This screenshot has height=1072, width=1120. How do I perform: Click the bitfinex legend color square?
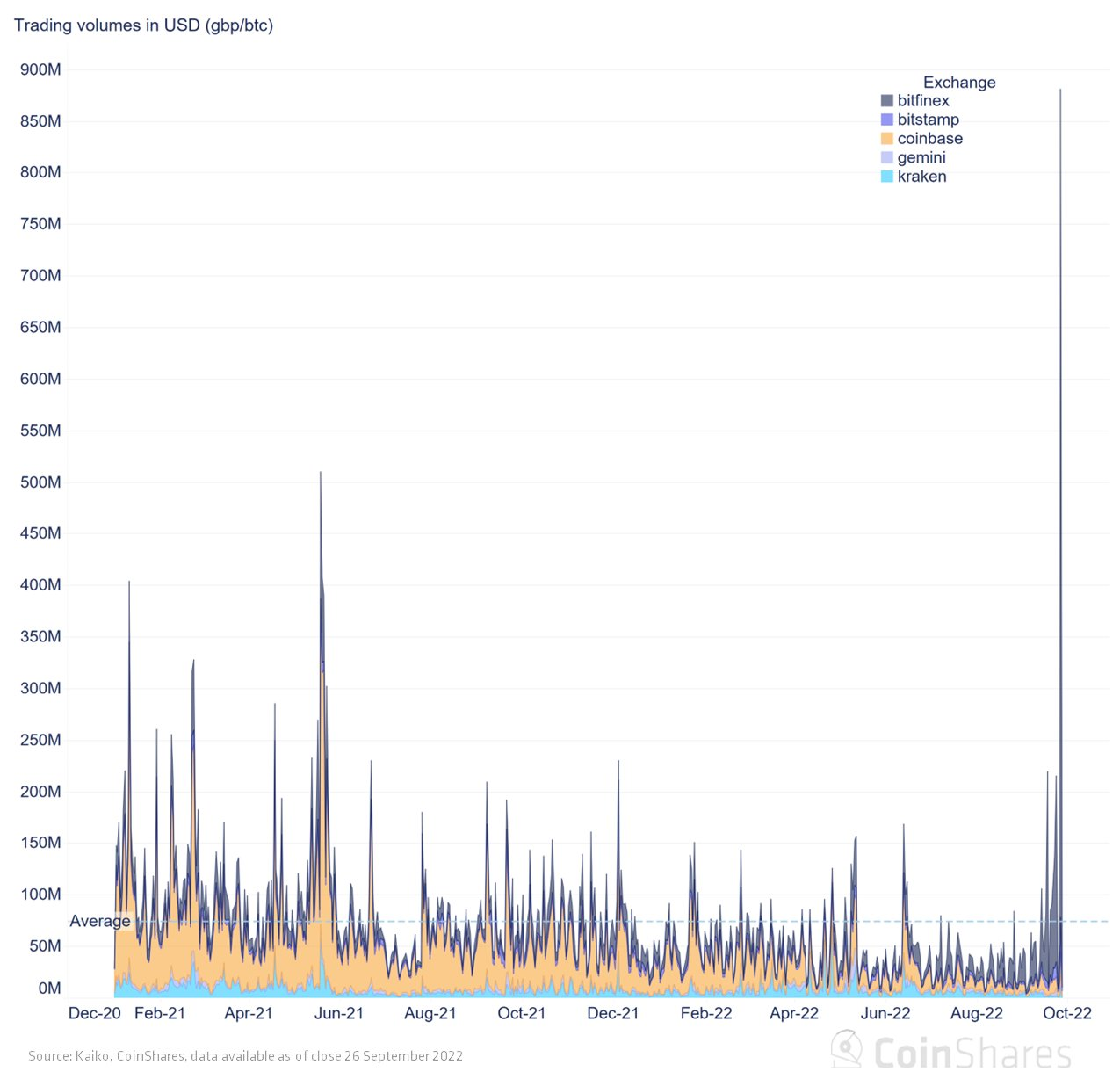pos(887,100)
